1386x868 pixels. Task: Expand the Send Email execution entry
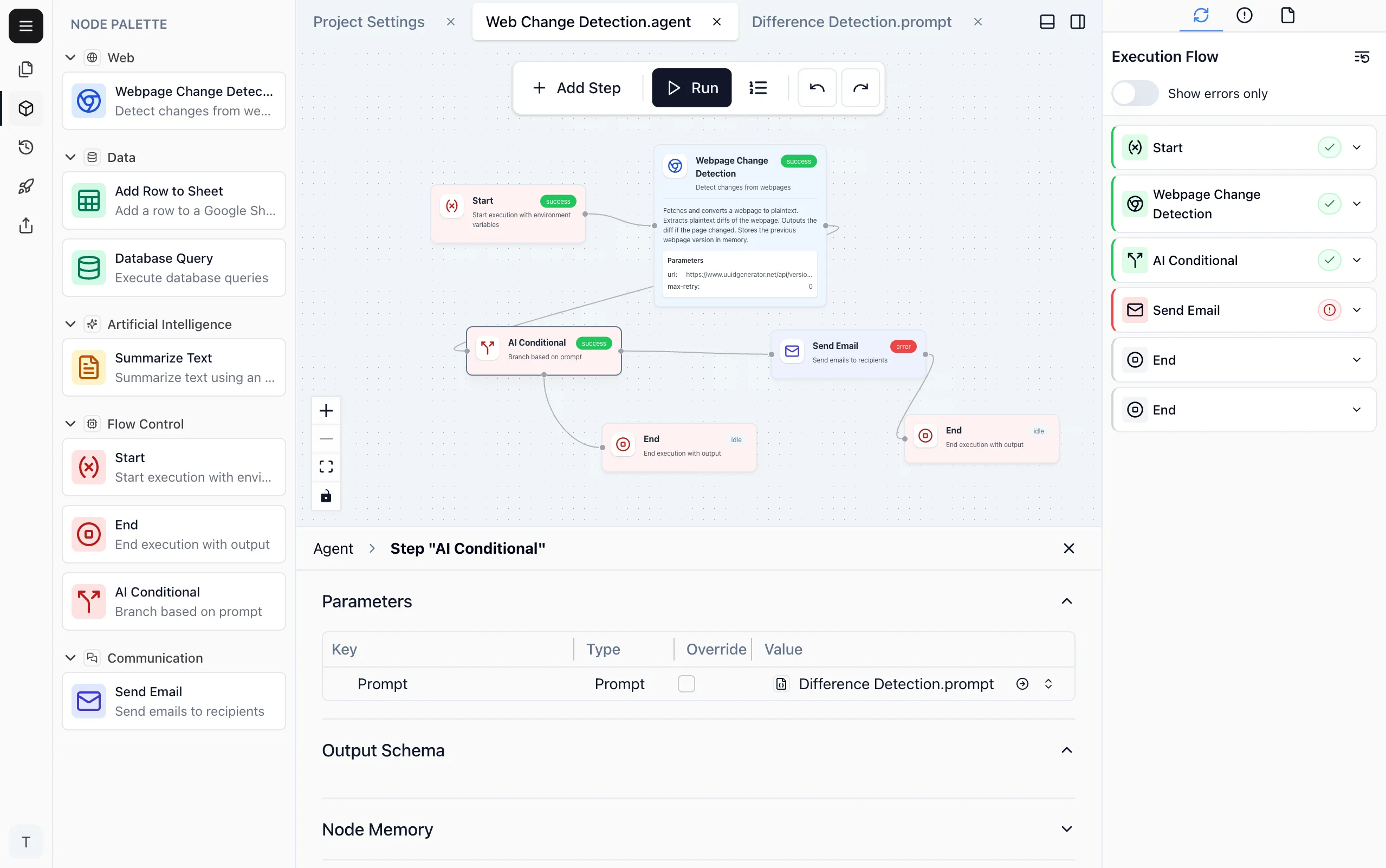(x=1356, y=310)
